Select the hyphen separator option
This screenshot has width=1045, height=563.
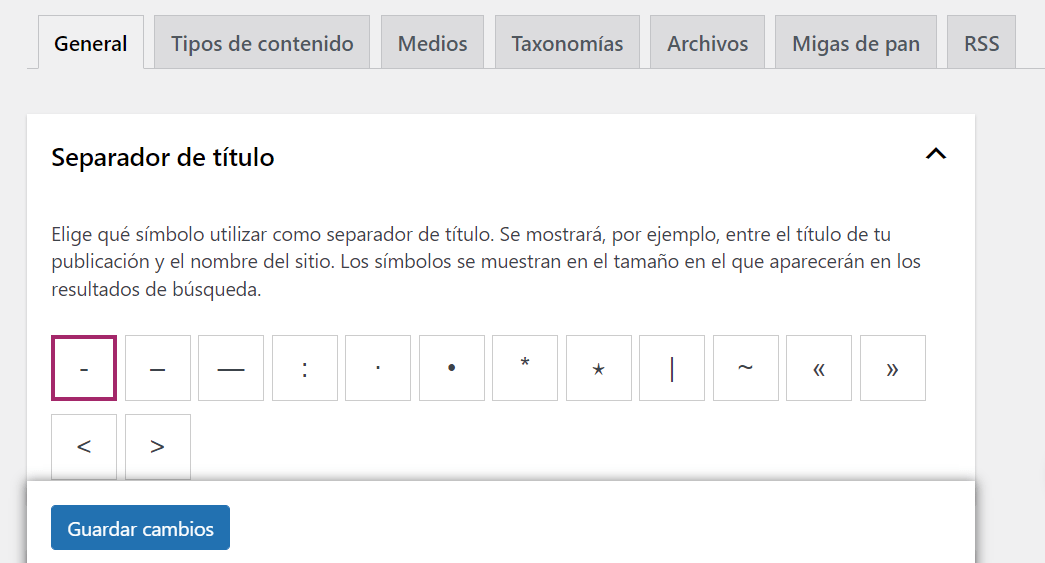pyautogui.click(x=84, y=368)
